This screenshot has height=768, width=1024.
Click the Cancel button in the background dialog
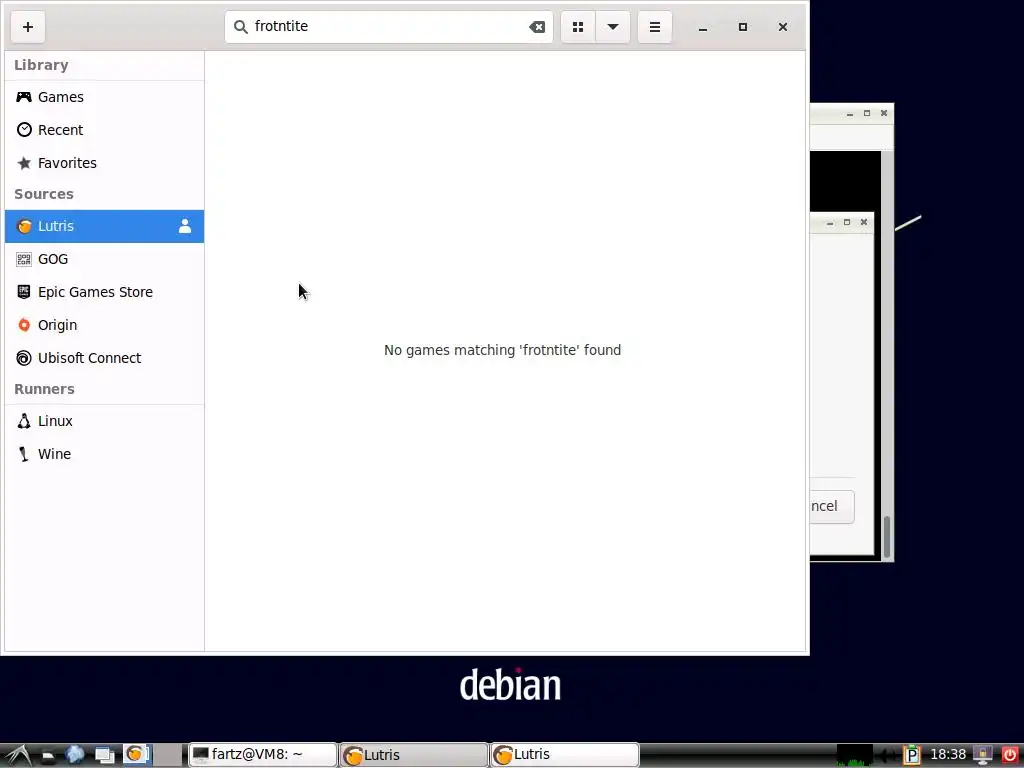[831, 506]
